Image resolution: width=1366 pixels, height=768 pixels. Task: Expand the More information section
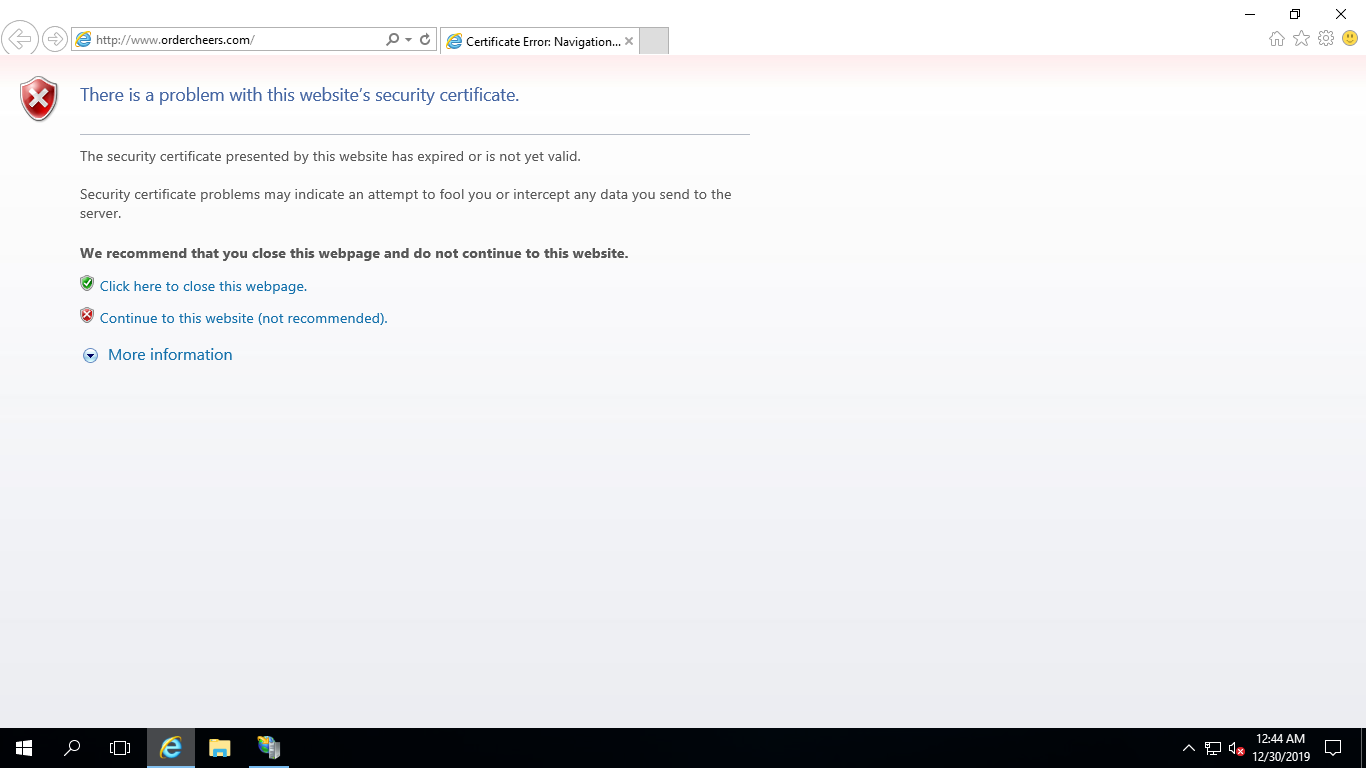169,355
